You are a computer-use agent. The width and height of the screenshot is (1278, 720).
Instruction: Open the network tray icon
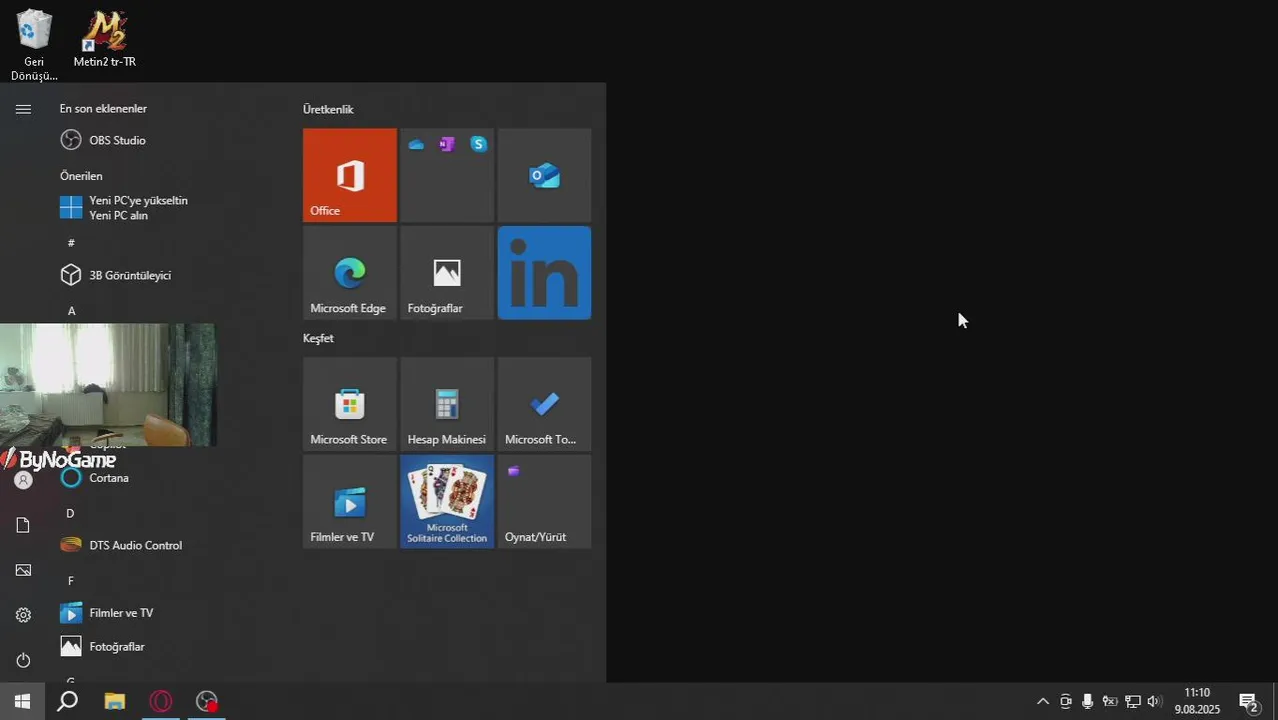coord(1132,701)
